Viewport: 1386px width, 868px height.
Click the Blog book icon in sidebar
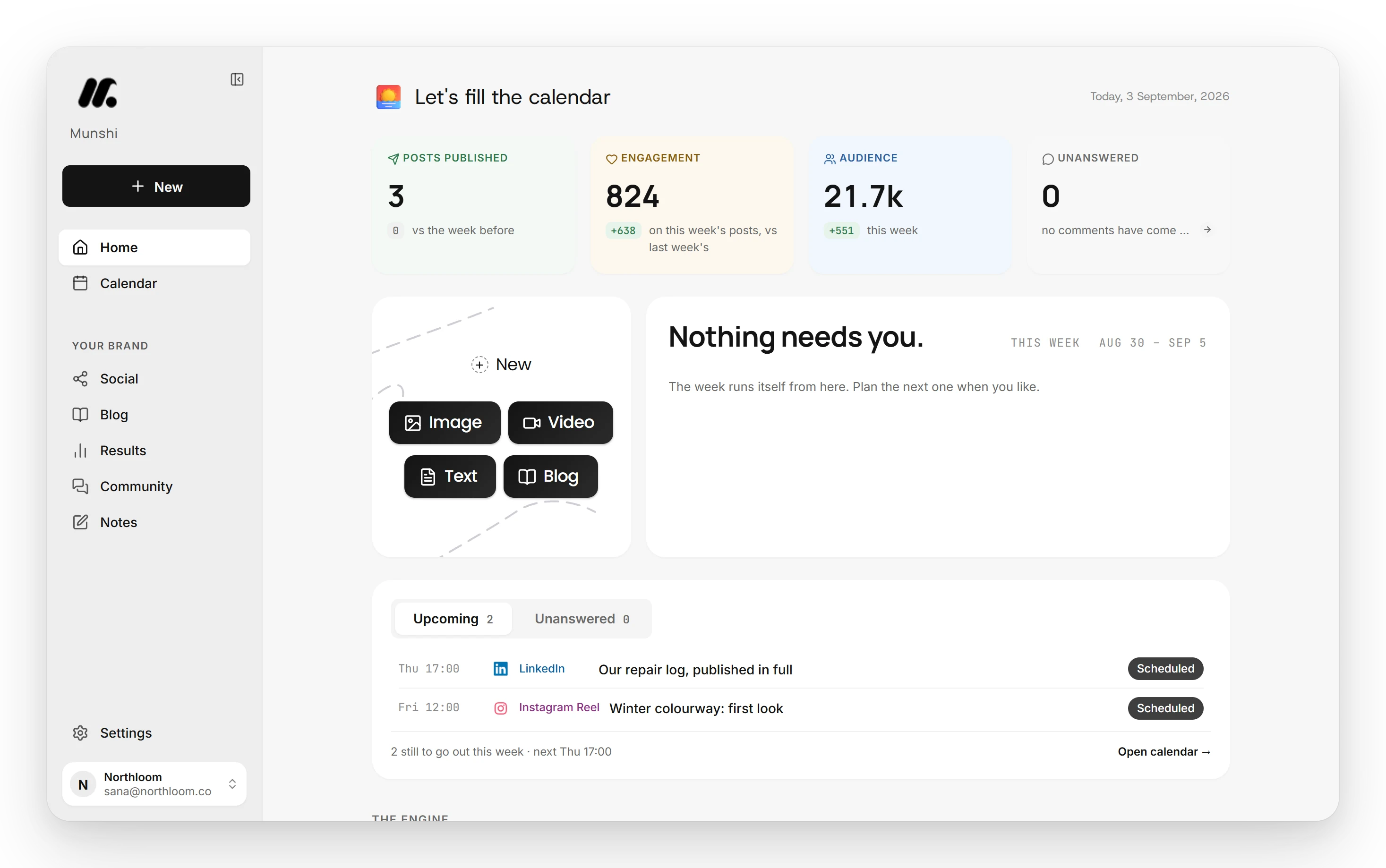pos(80,415)
